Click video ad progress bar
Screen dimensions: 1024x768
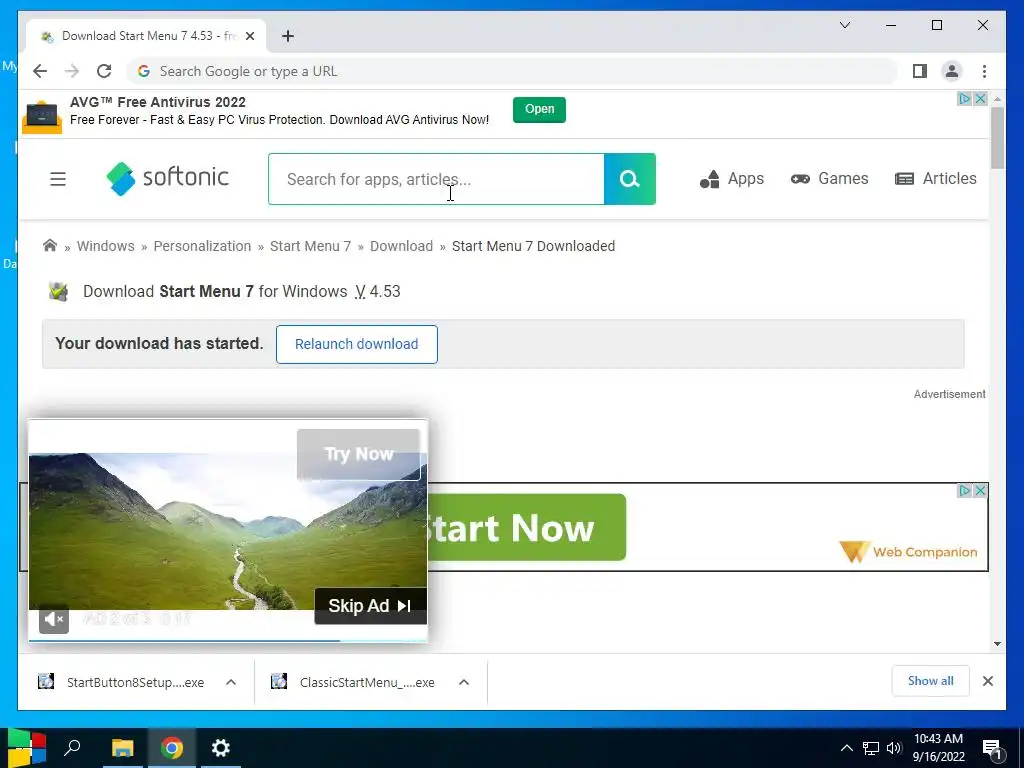228,641
